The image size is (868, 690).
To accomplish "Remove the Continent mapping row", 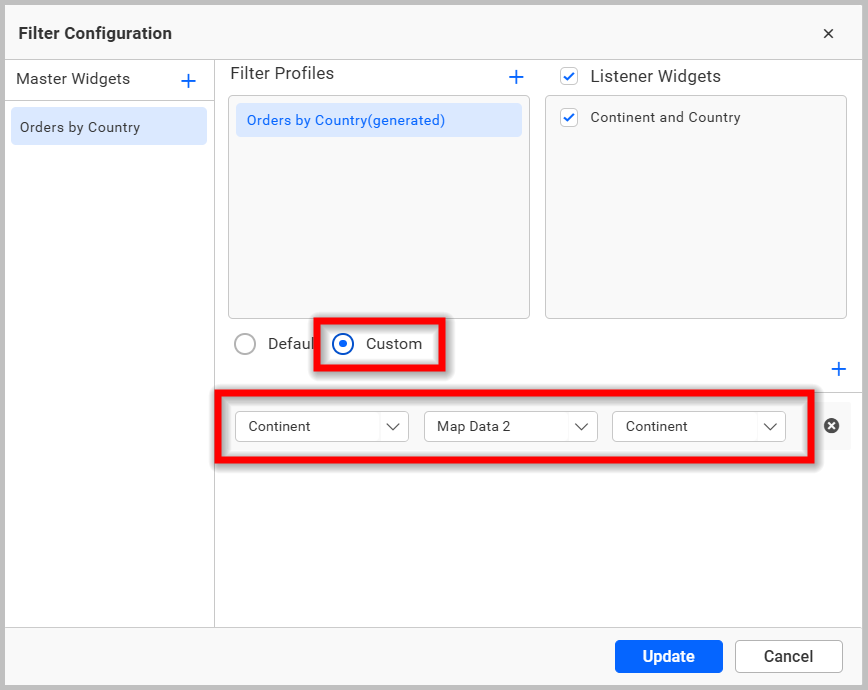I will 831,426.
